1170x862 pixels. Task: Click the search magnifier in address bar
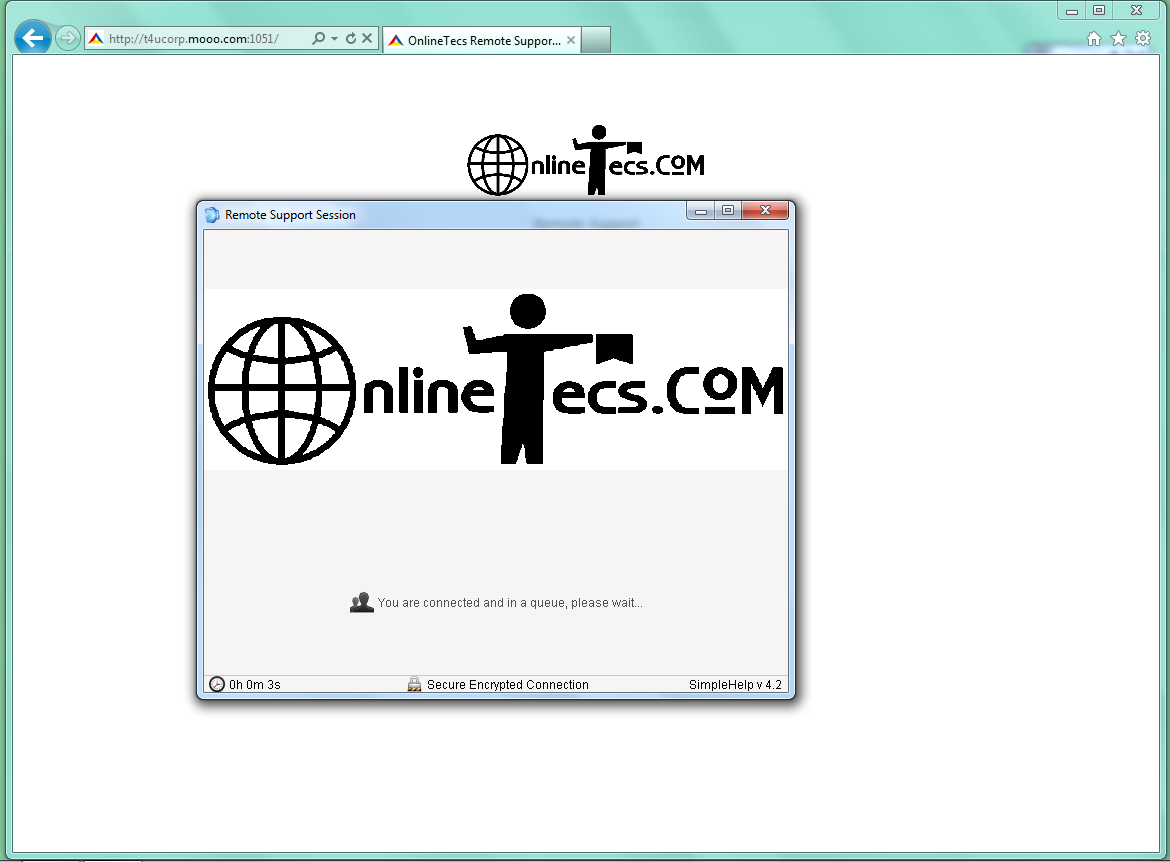(x=319, y=38)
